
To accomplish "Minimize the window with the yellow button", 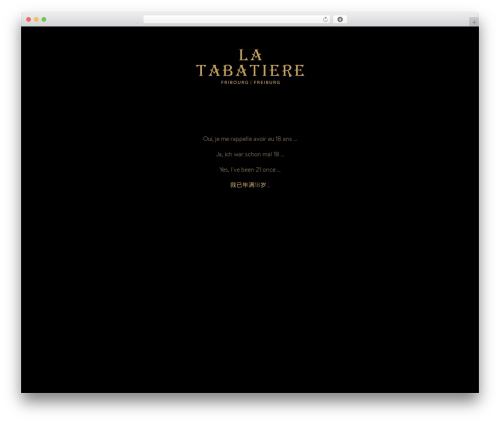I will point(36,20).
